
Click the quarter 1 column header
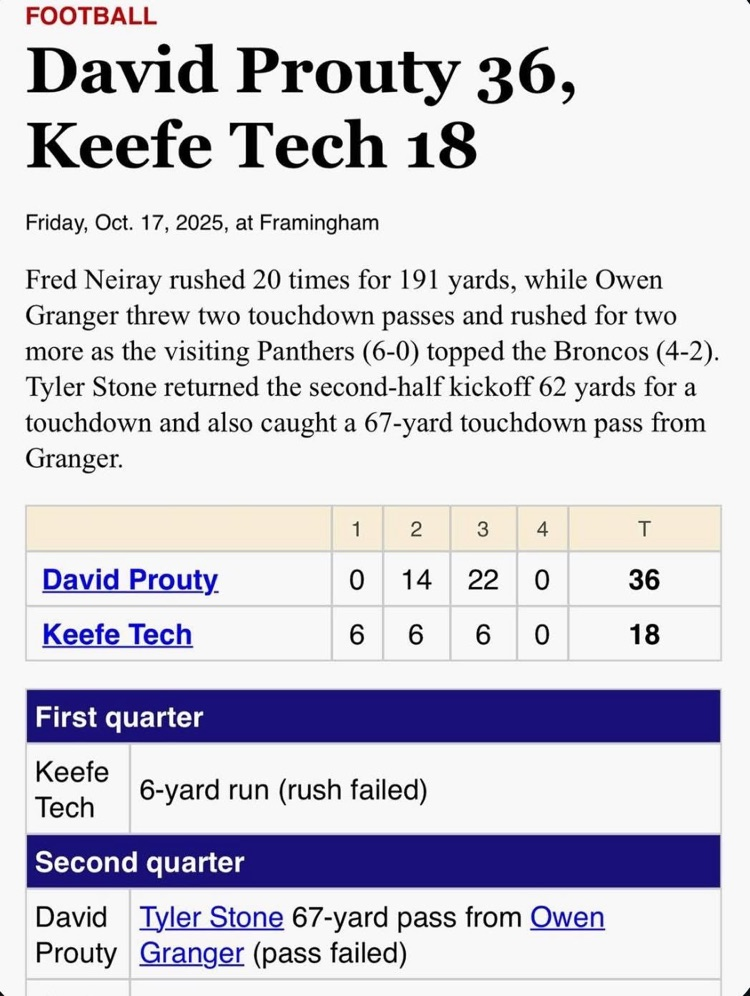point(357,530)
